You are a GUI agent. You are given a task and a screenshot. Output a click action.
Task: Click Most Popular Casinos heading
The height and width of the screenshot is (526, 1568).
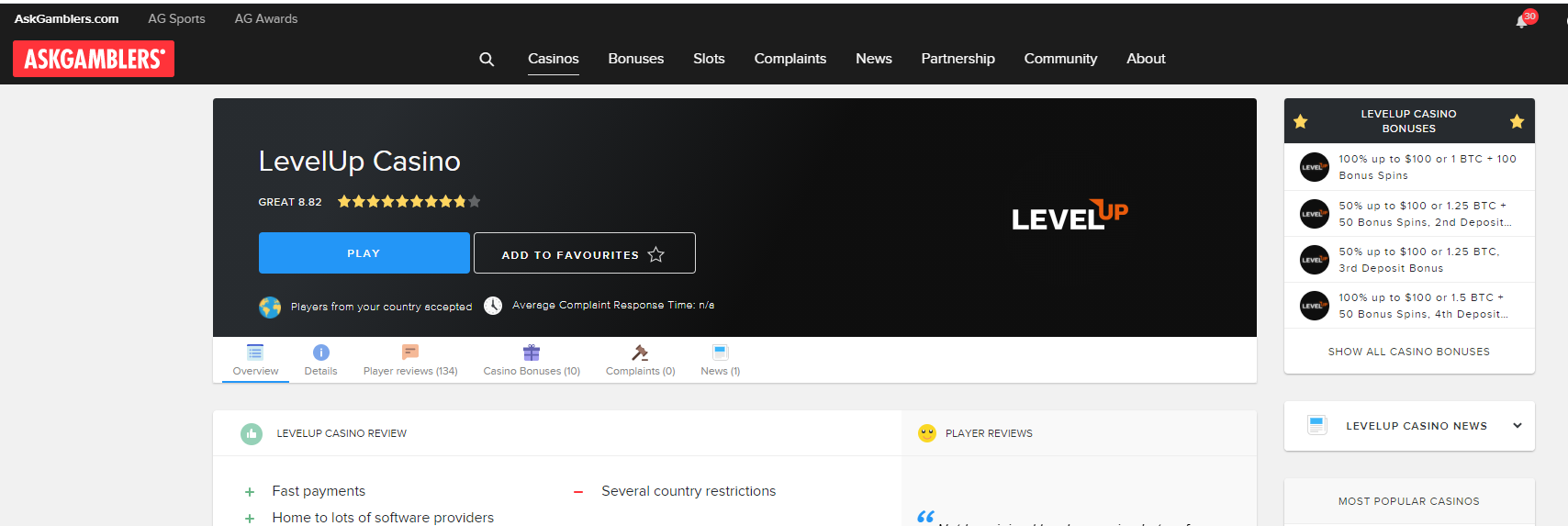click(x=1409, y=501)
